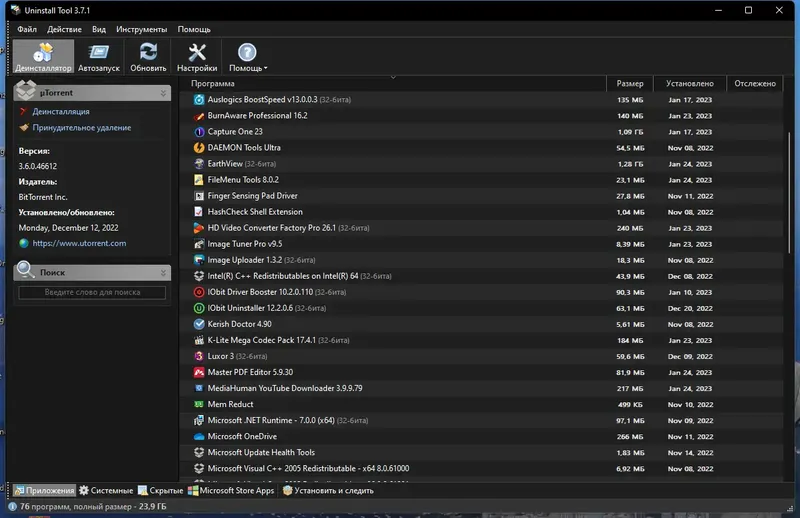Select the Mem Reduct icon
The image size is (800, 518).
199,404
